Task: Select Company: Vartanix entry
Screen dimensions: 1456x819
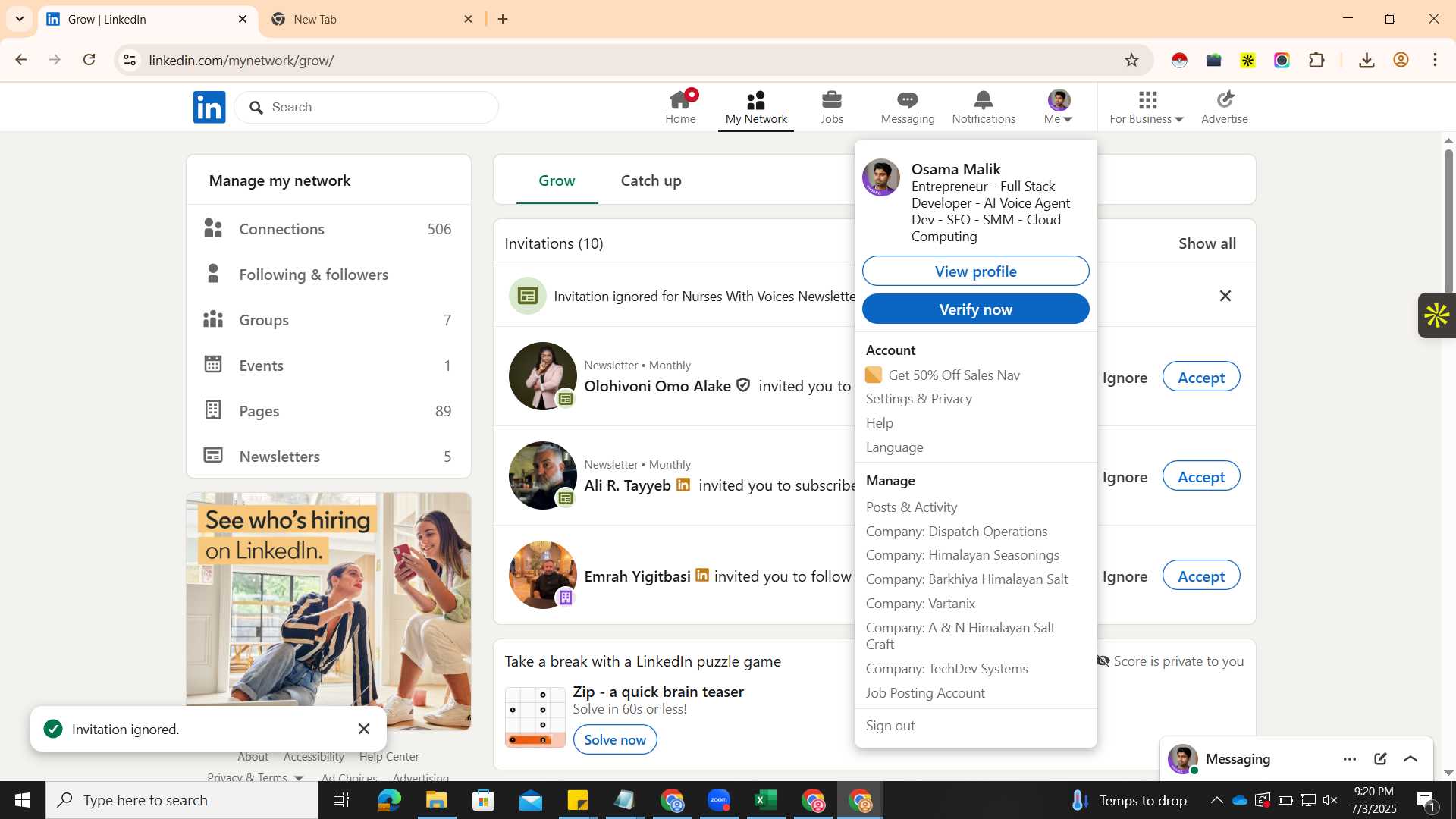Action: point(920,604)
